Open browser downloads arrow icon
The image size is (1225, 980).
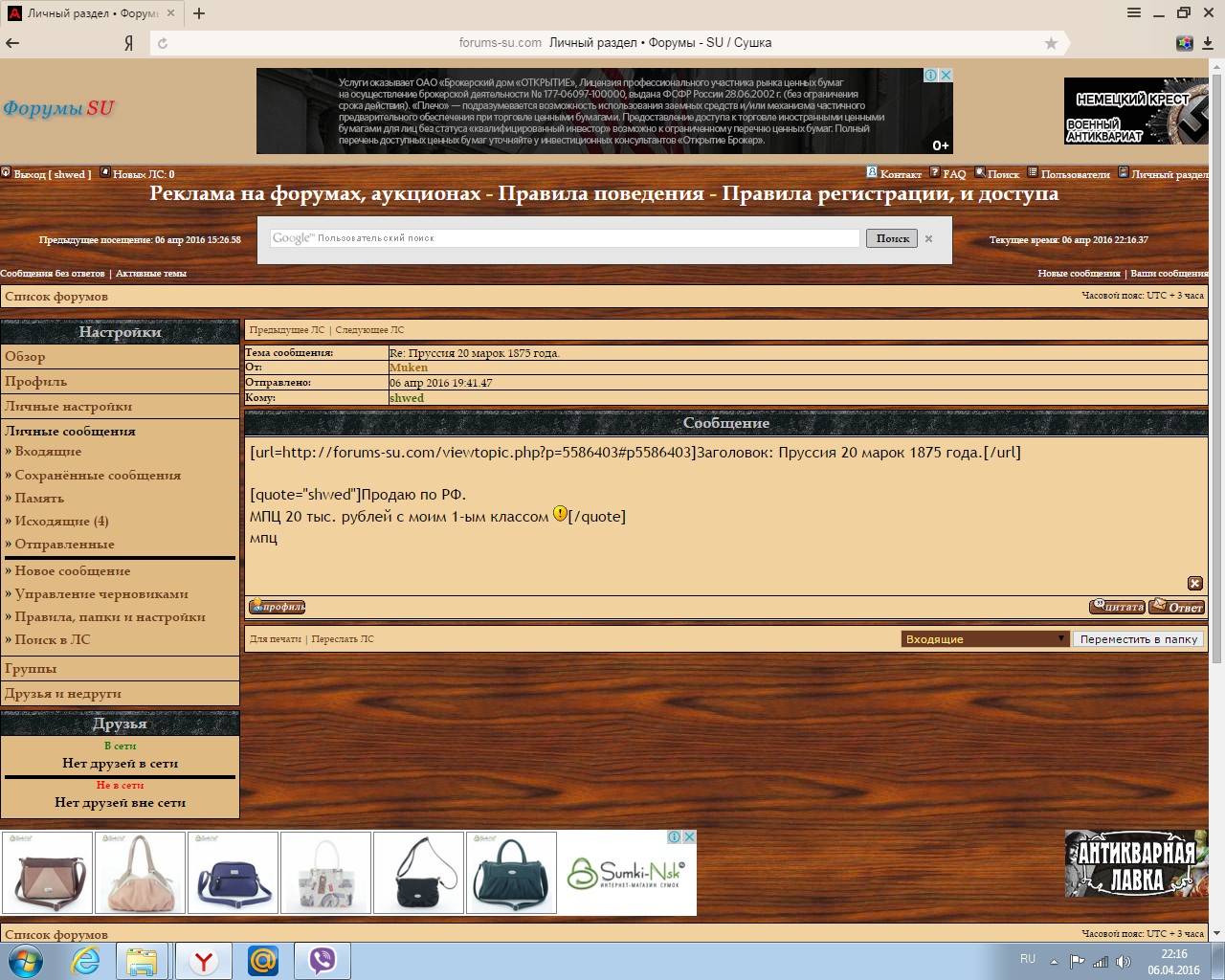tap(1208, 43)
